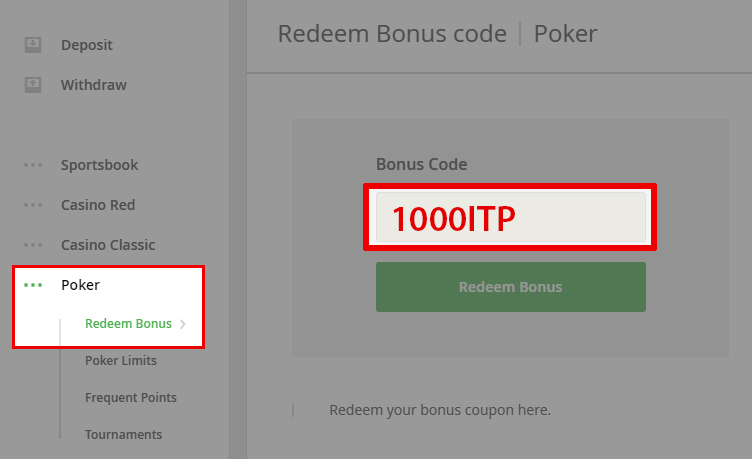Click the green Redeem Bonus button
Screen dimensions: 752x459
pos(511,287)
